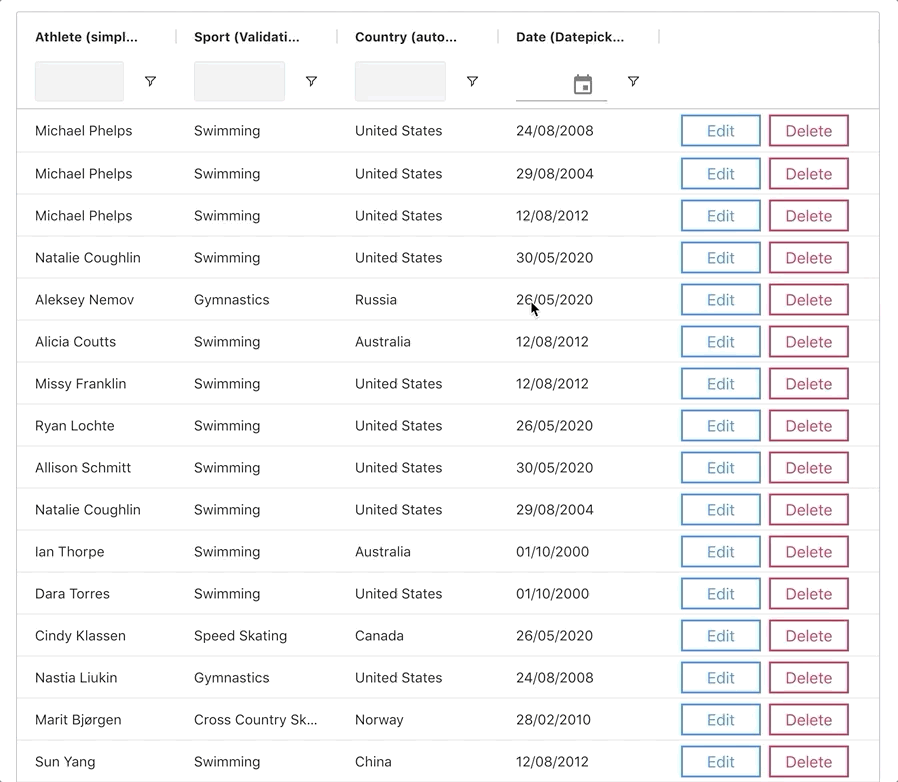Viewport: 898px width, 782px height.
Task: Edit the Aleksey Nemov row
Action: click(x=720, y=300)
